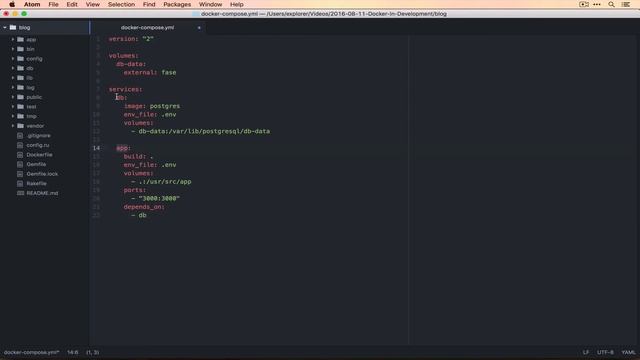Expand the tmp folder arrow
This screenshot has width=640, height=360.
coord(13,116)
